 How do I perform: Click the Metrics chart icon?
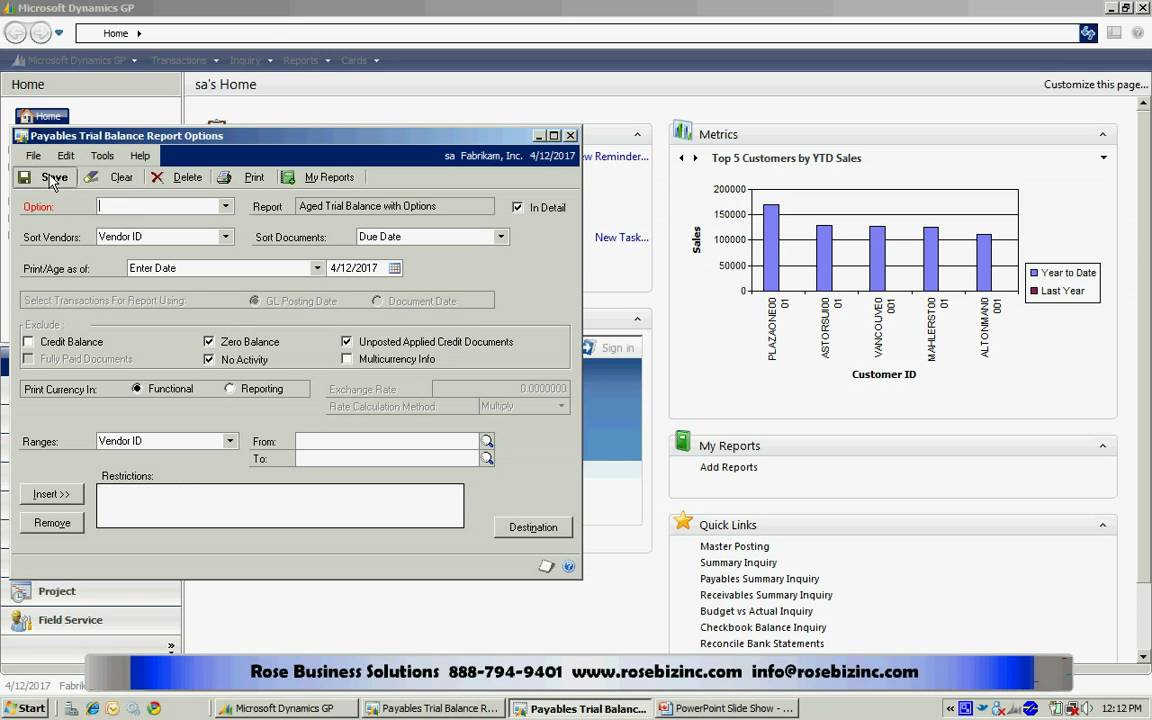(683, 131)
